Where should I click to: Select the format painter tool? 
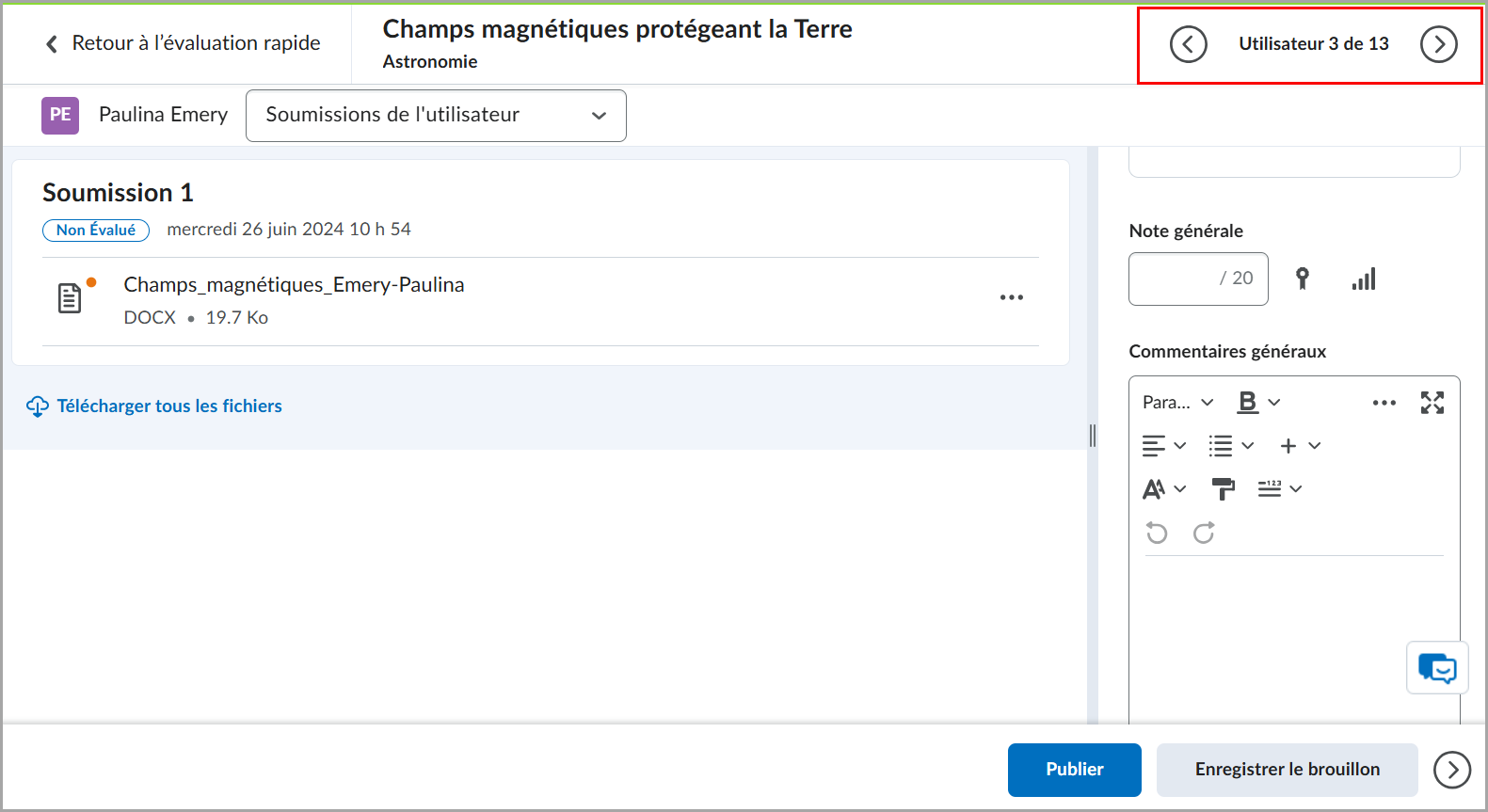click(x=1223, y=489)
